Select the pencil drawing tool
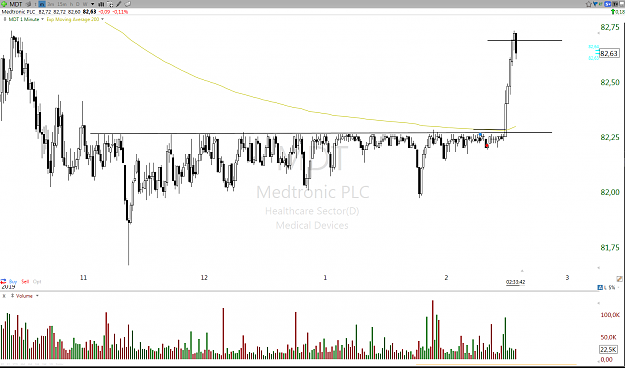Screen dimensions: 625x368 pyautogui.click(x=118, y=4)
